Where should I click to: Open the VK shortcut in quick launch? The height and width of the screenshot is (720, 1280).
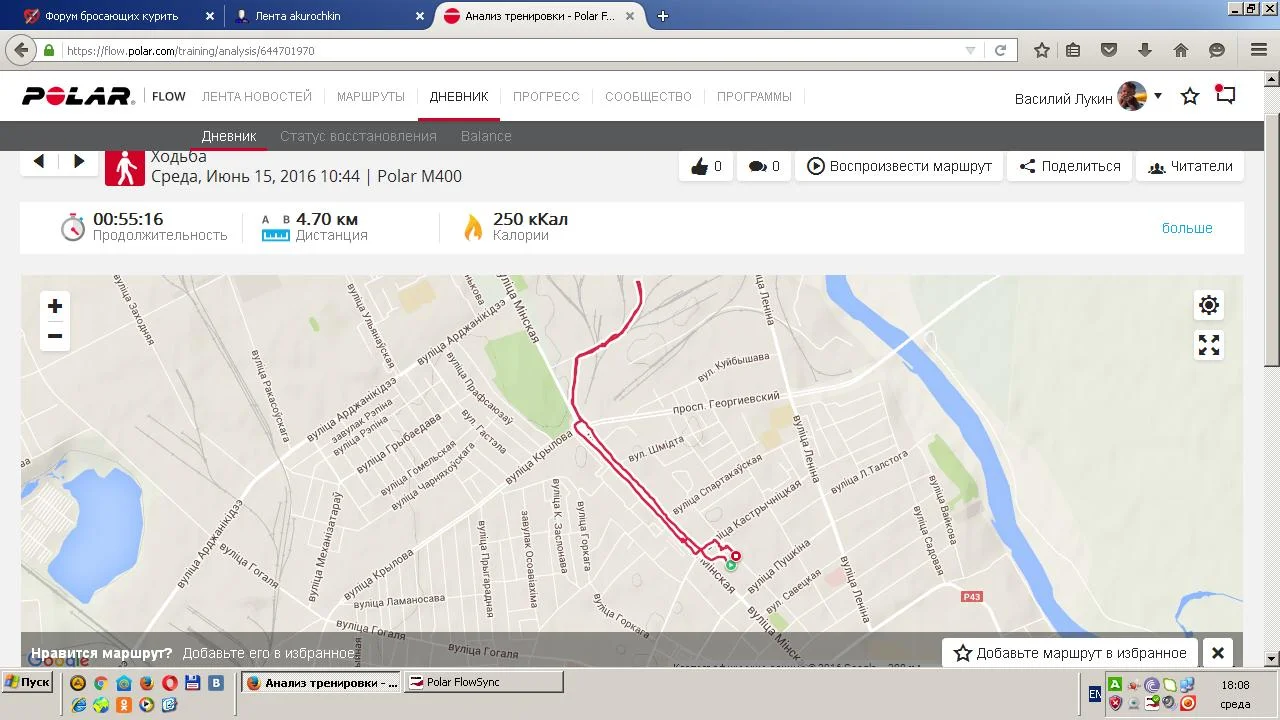coord(215,683)
